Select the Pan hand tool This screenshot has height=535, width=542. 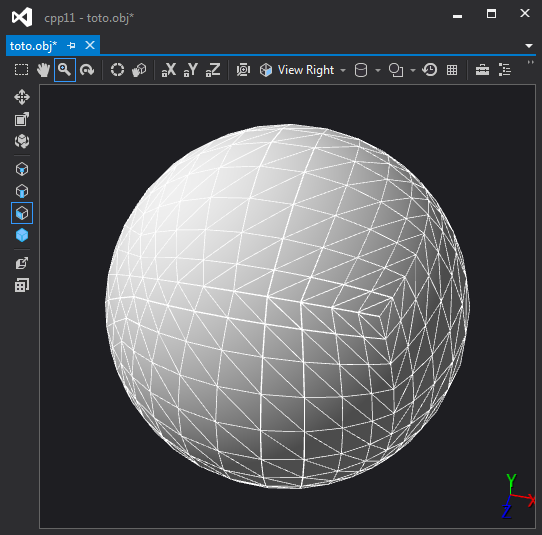point(43,70)
